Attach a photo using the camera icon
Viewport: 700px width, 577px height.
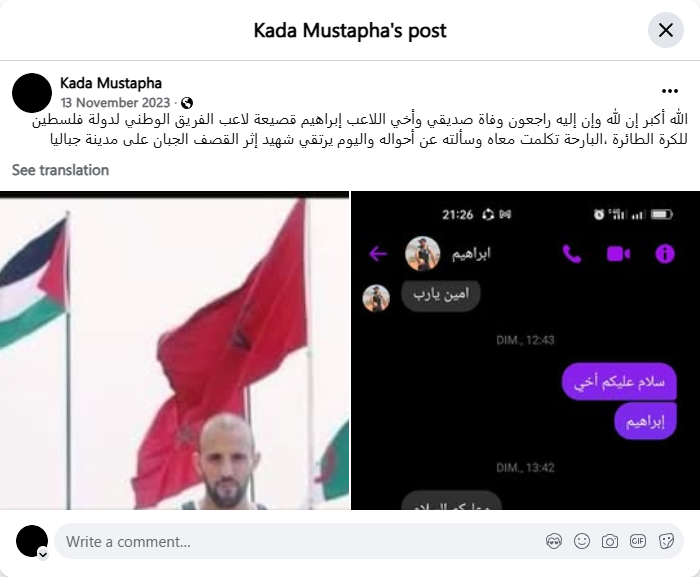pyautogui.click(x=610, y=541)
